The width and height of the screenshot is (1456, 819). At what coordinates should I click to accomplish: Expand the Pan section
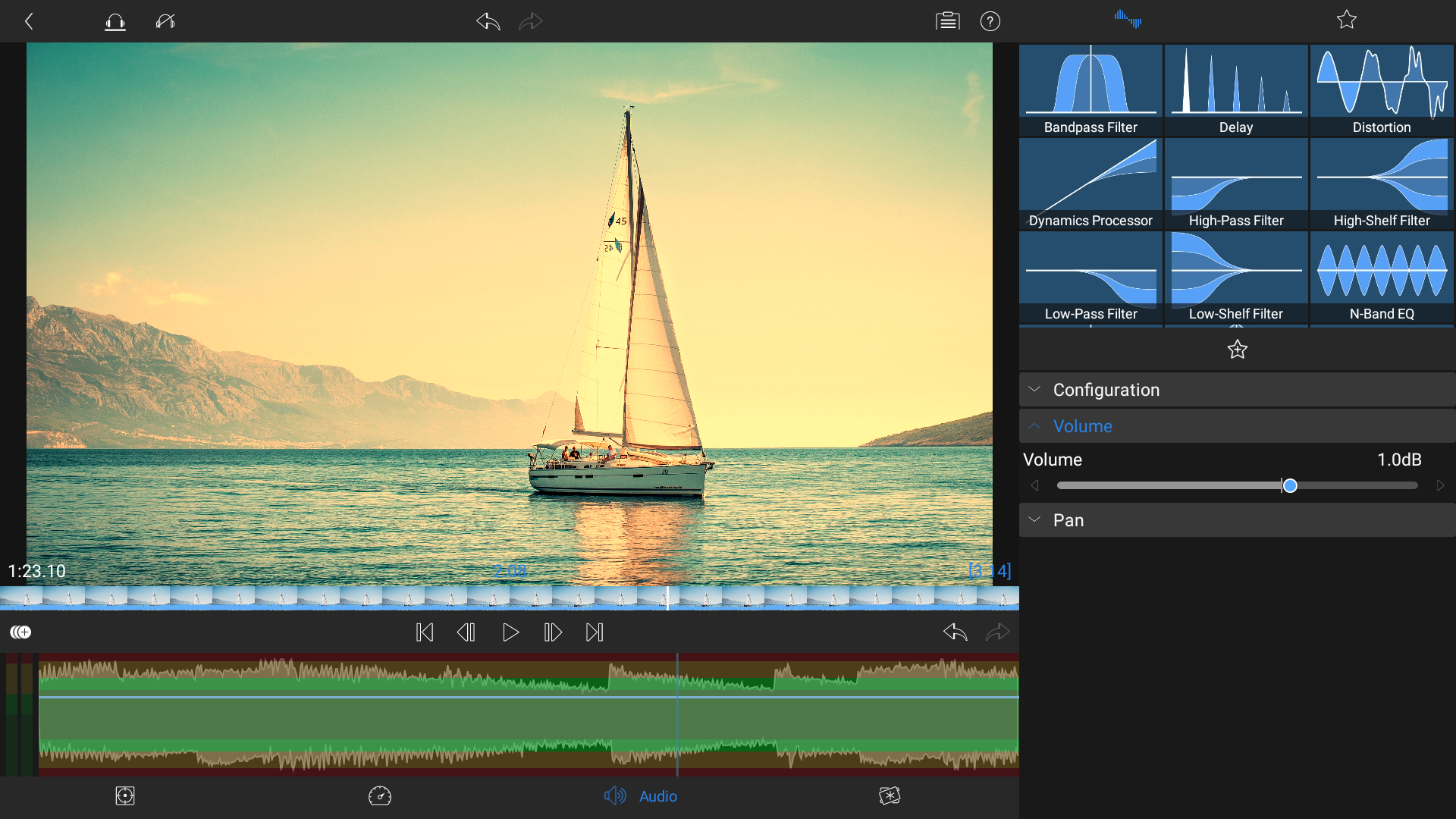(x=1069, y=520)
